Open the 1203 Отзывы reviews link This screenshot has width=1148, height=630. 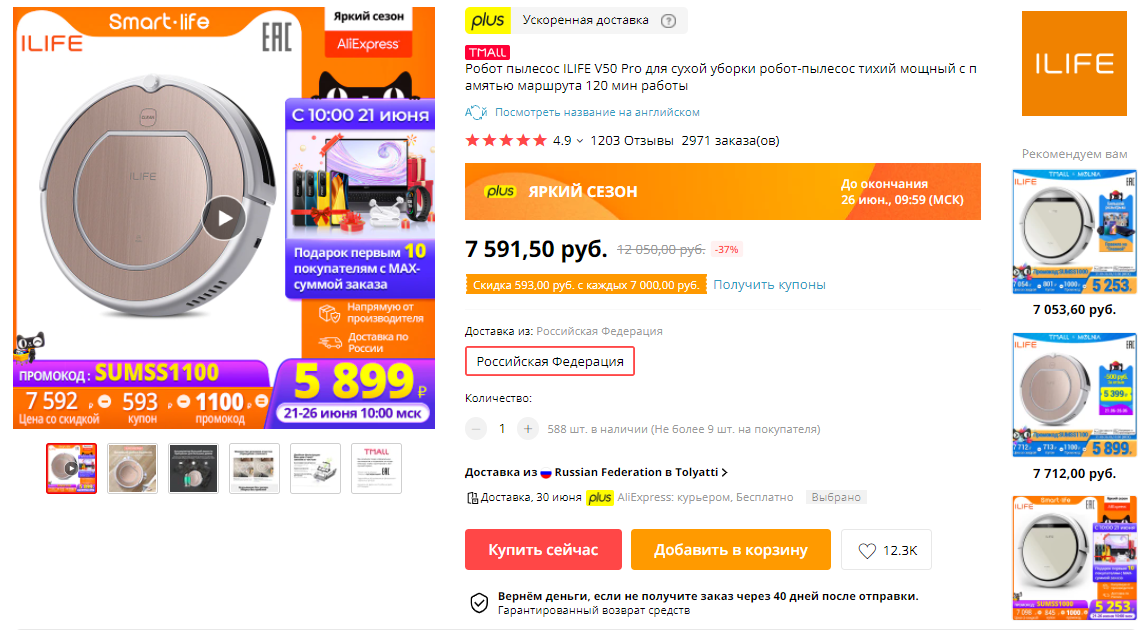click(x=632, y=141)
